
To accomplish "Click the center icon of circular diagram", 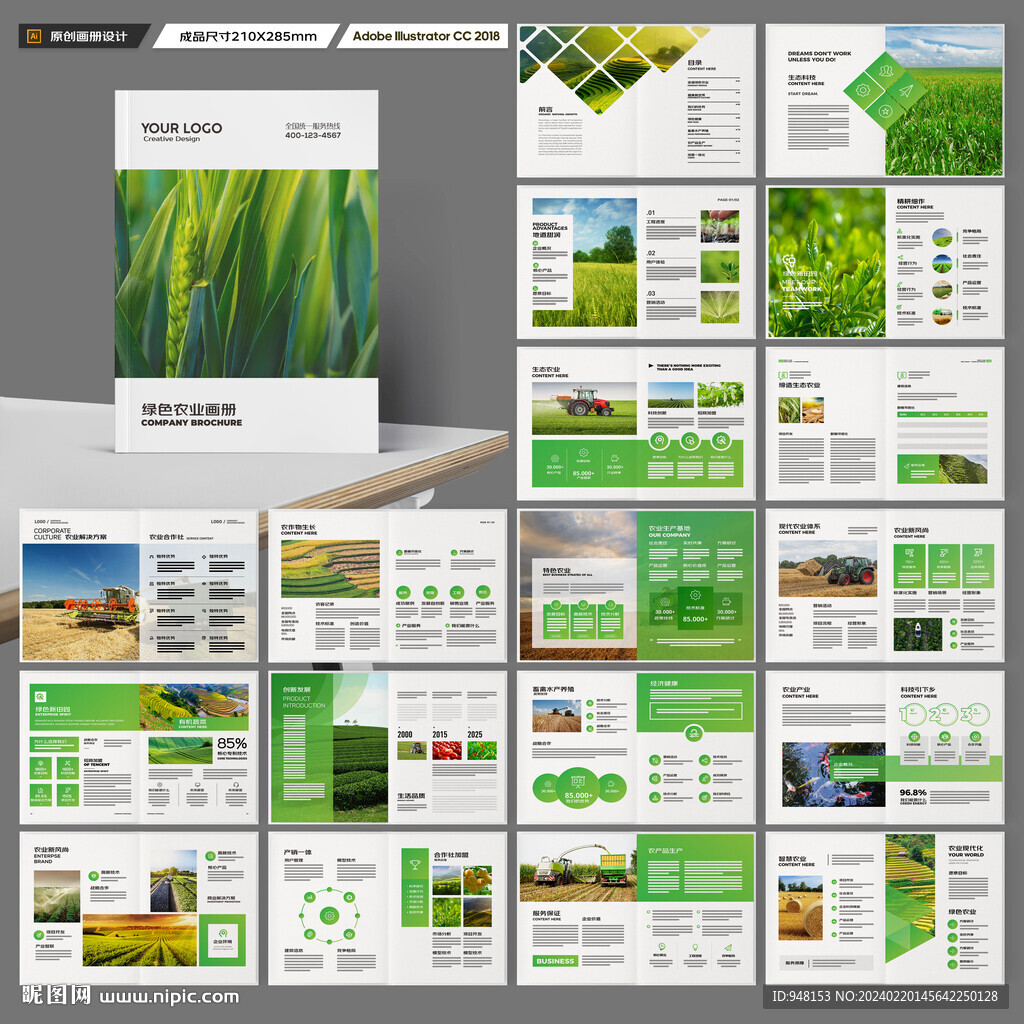I will 330,916.
